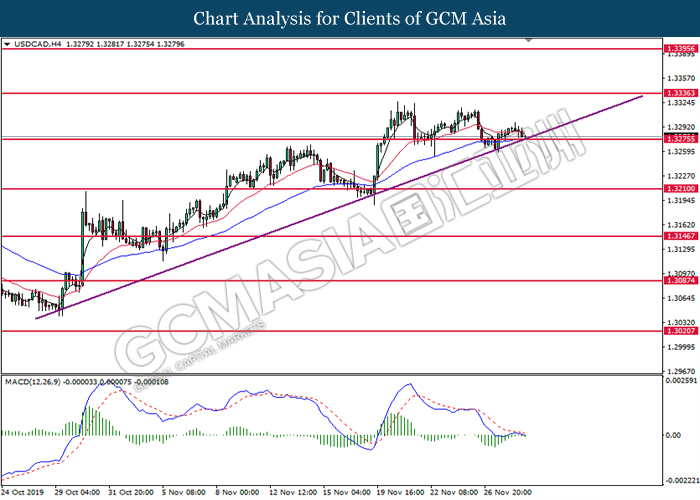Click the 1.33956 red price tag
Image resolution: width=700 pixels, height=500 pixels.
(x=680, y=47)
